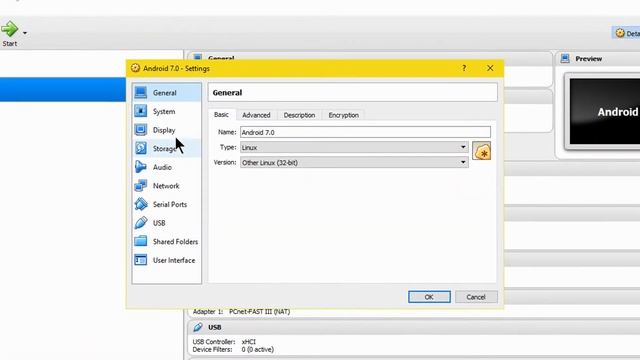This screenshot has width=640, height=360.
Task: Switch to the Description tab
Action: (x=299, y=115)
